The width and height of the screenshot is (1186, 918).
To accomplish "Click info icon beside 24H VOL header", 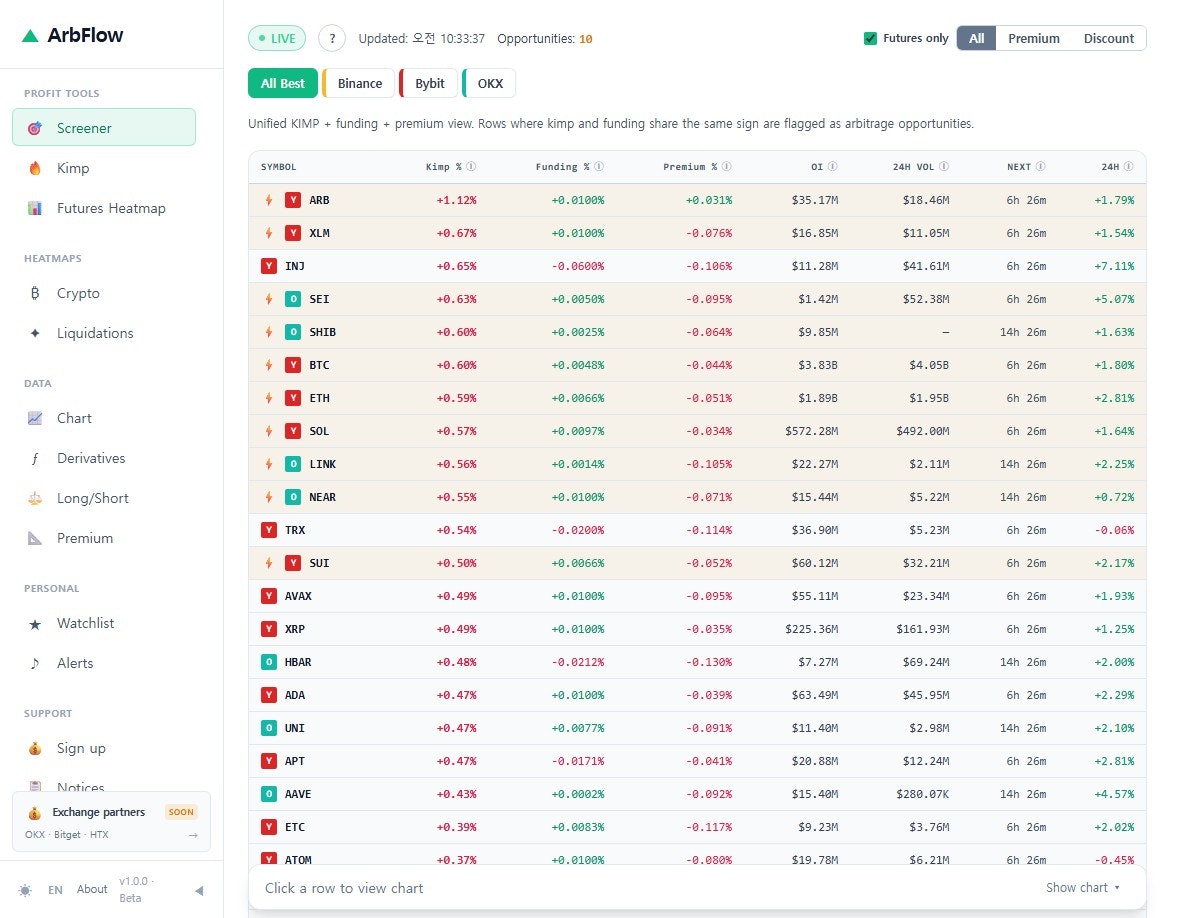I will (x=944, y=166).
